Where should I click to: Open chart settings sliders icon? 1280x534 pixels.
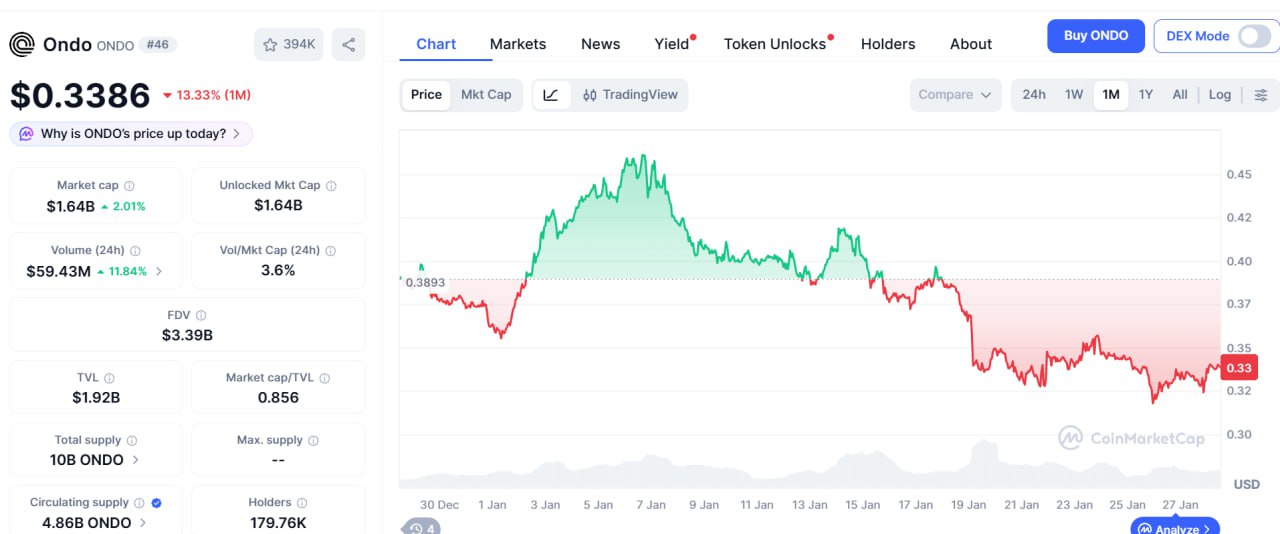[x=1261, y=95]
